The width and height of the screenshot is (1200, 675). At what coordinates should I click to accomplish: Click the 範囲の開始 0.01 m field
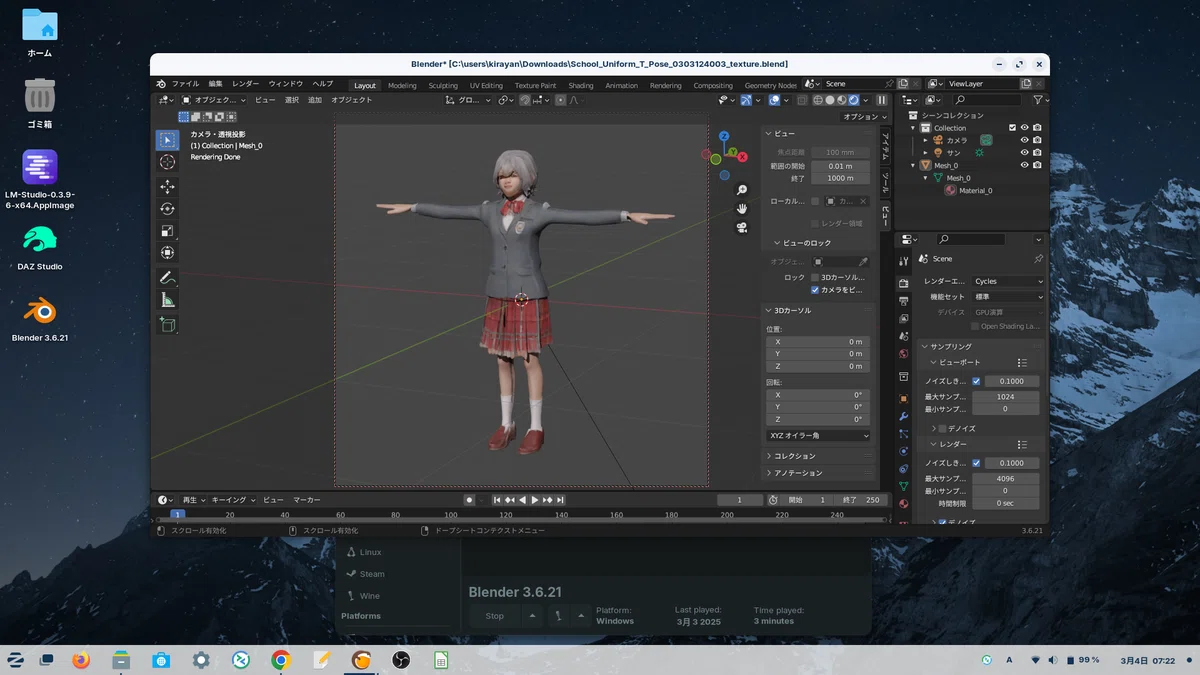(840, 166)
